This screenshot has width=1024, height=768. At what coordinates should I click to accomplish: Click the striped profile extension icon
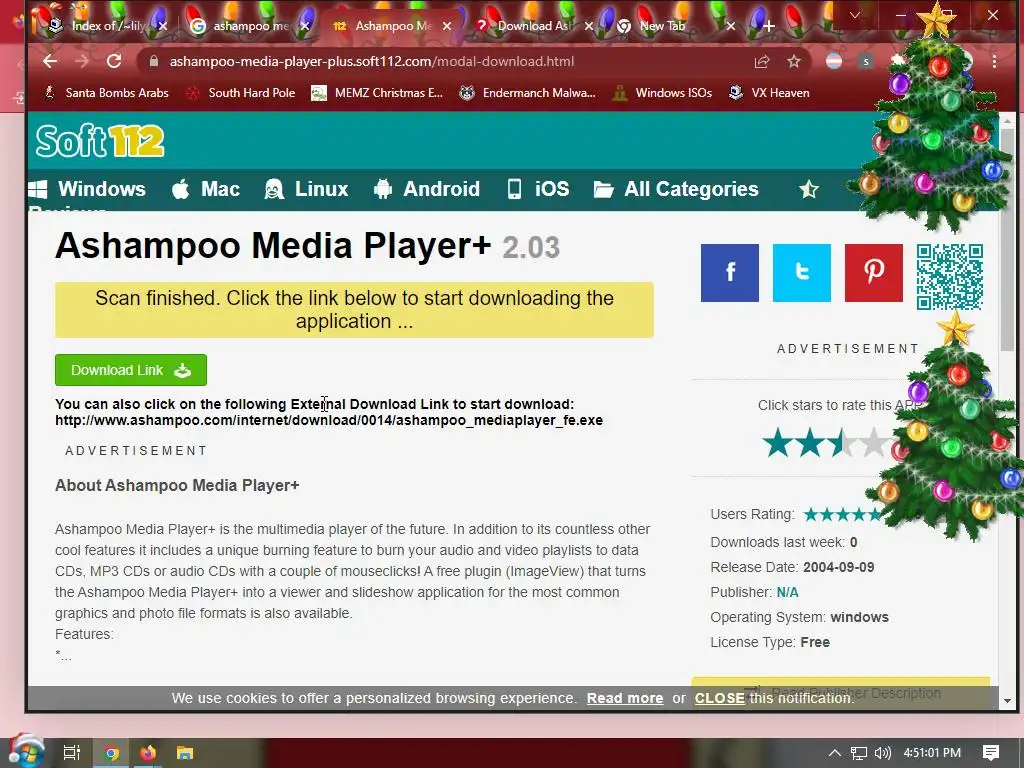tap(834, 61)
